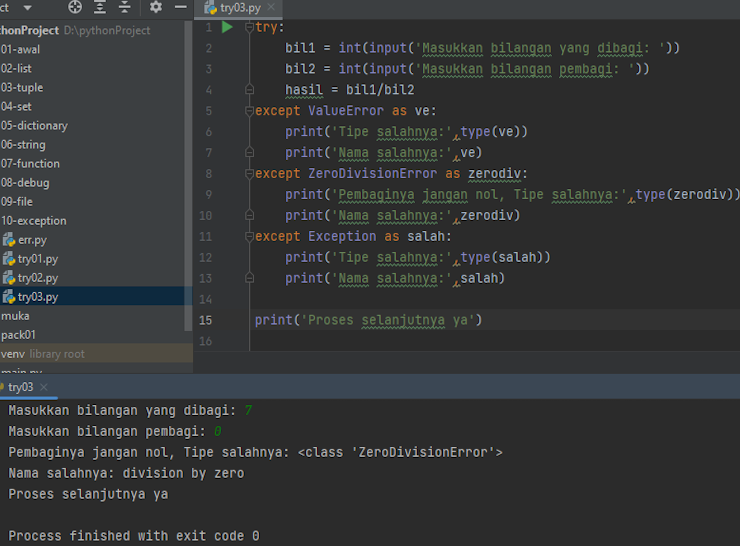Collapse the except ValueError fold marker
This screenshot has height=546, width=740.
[x=249, y=111]
